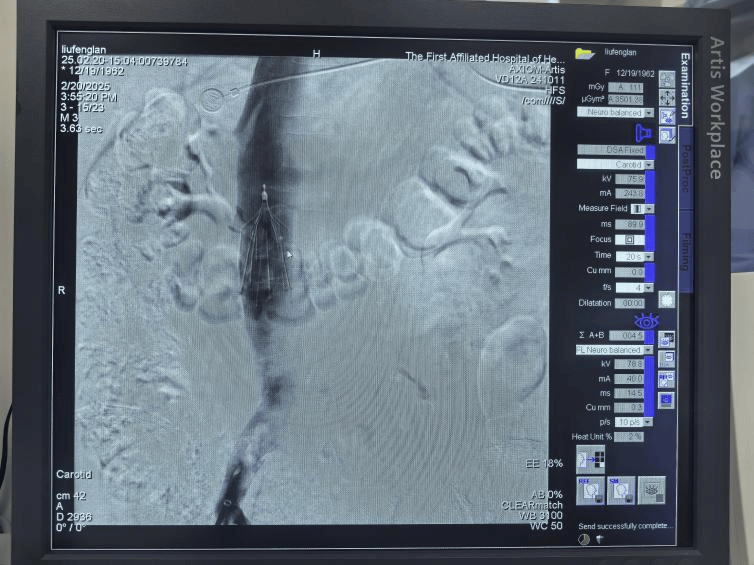Click the head layout grid icon
Image resolution: width=754 pixels, height=565 pixels.
tap(590, 459)
